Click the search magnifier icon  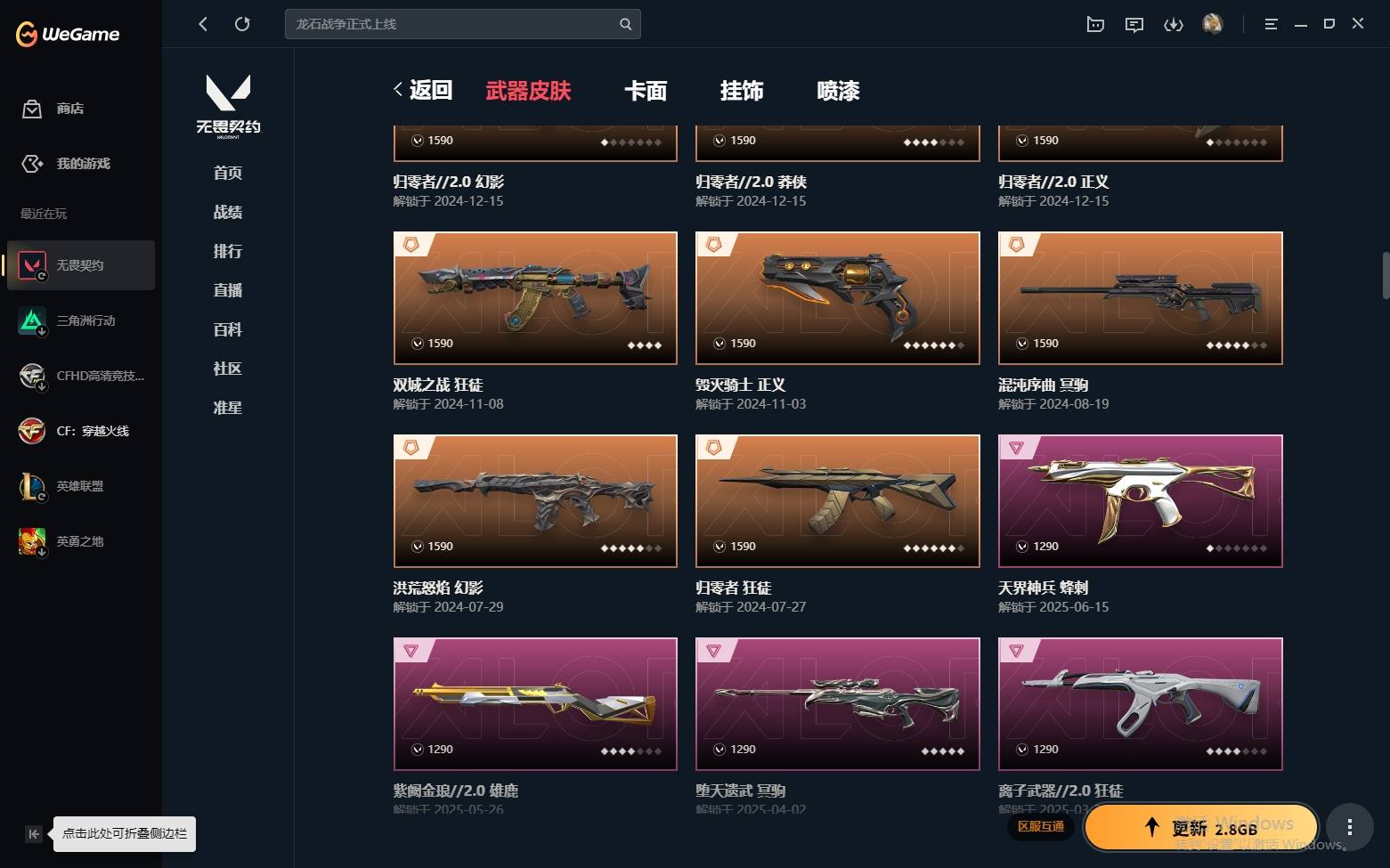pyautogui.click(x=625, y=24)
